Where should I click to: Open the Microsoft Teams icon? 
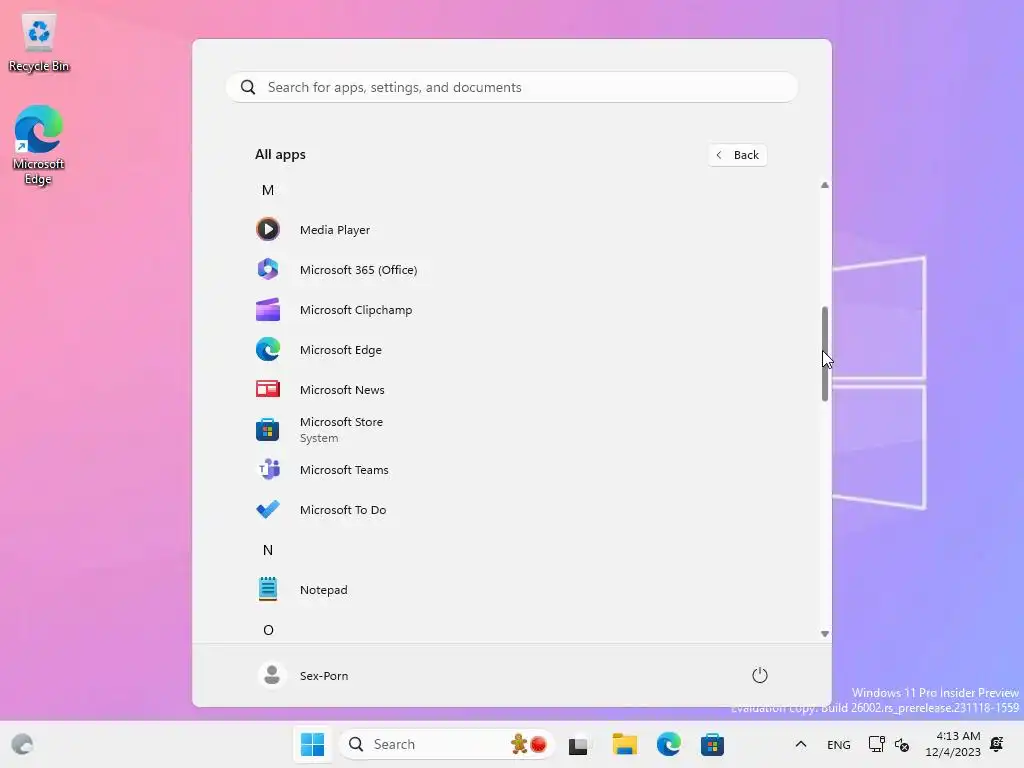(268, 470)
